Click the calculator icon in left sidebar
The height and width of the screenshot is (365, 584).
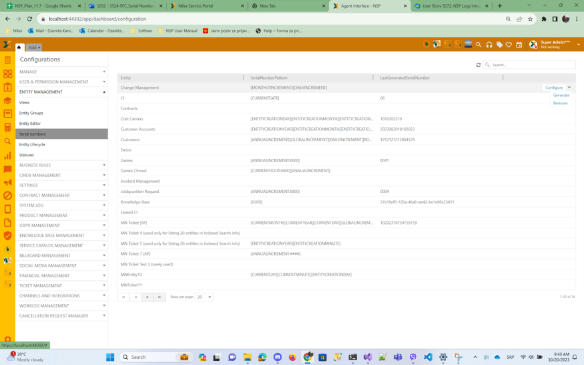[7, 128]
